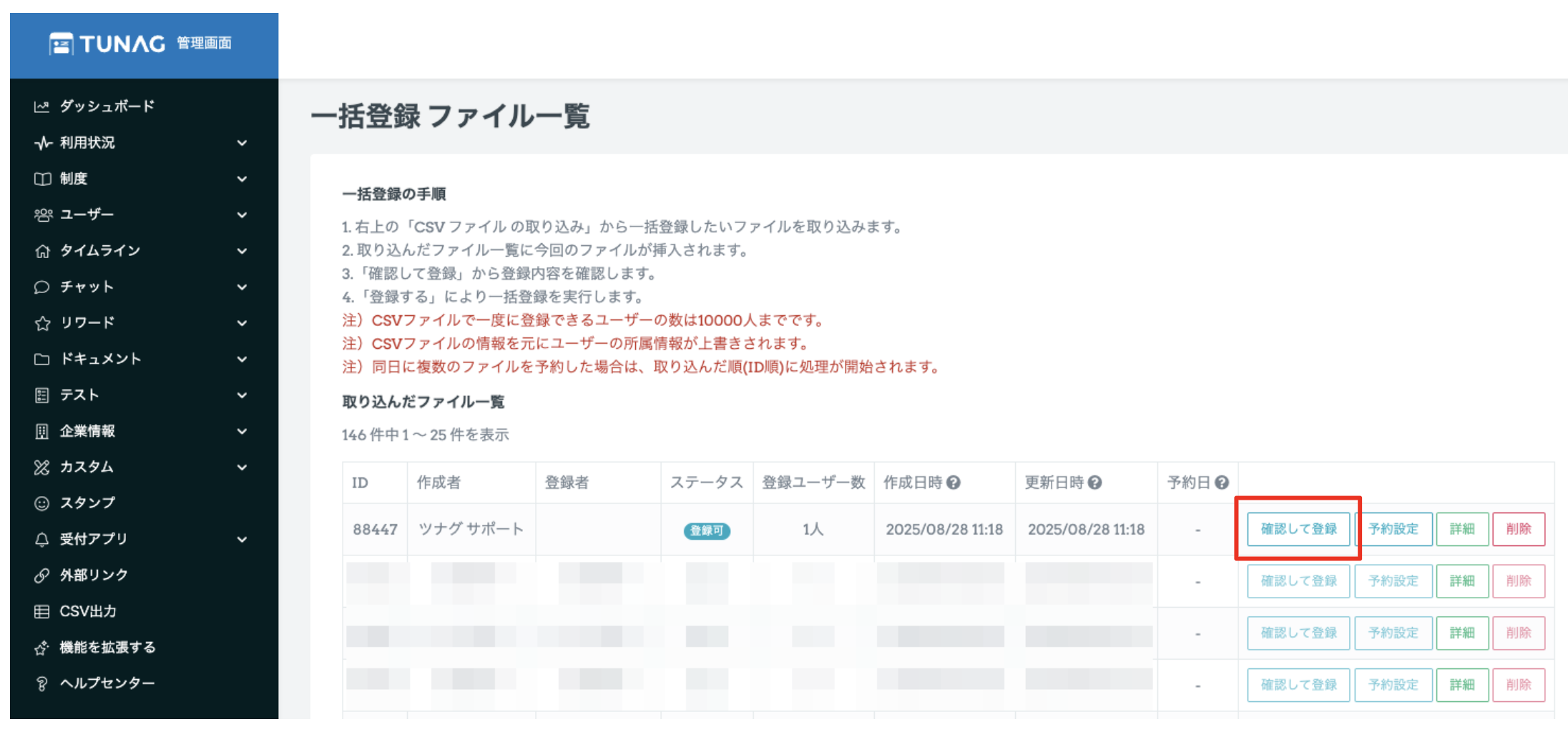Viewport: 1568px width, 732px height.
Task: Click the リワード star icon
Action: 42,323
